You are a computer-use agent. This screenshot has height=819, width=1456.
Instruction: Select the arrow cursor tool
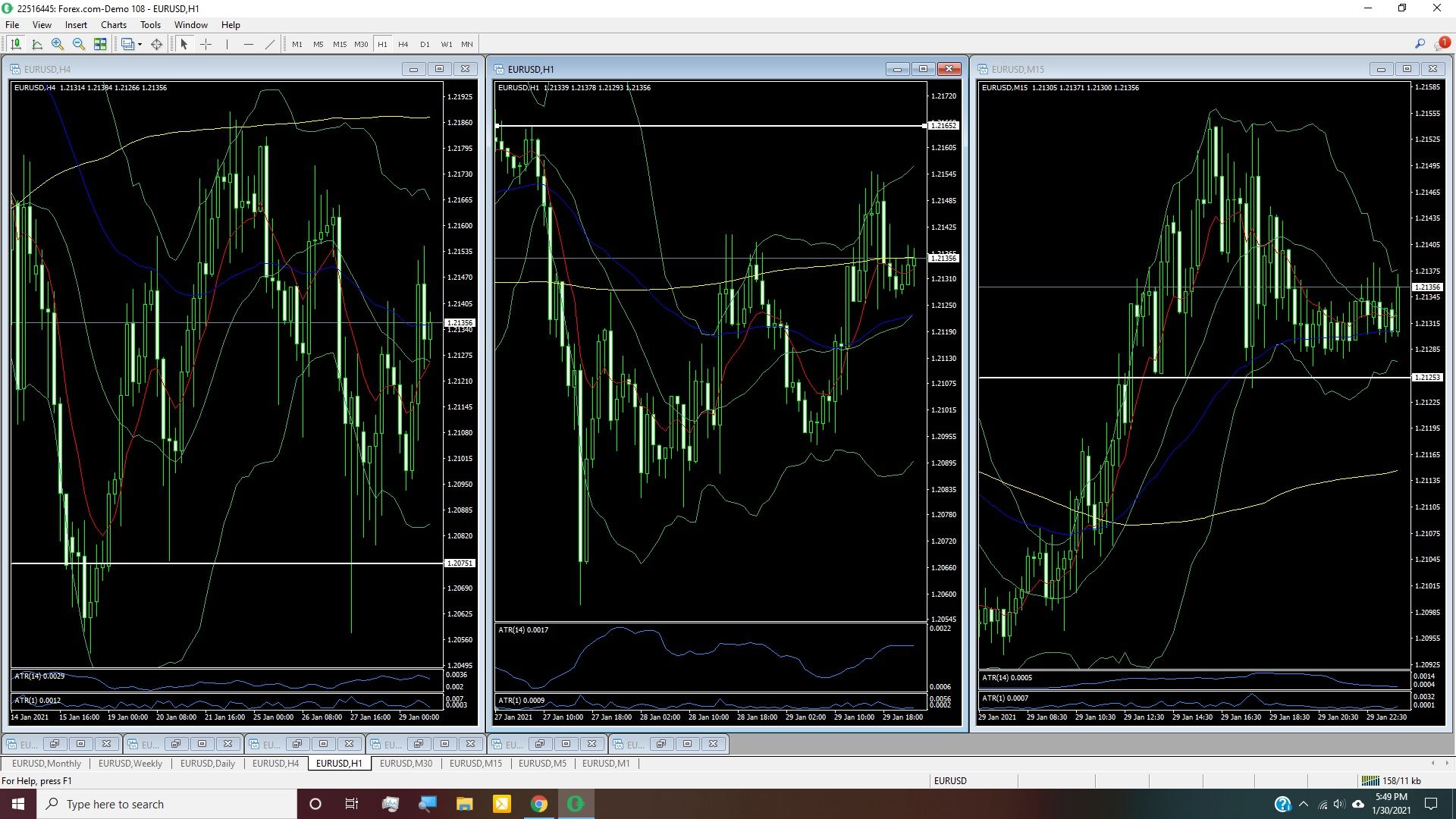pos(184,44)
